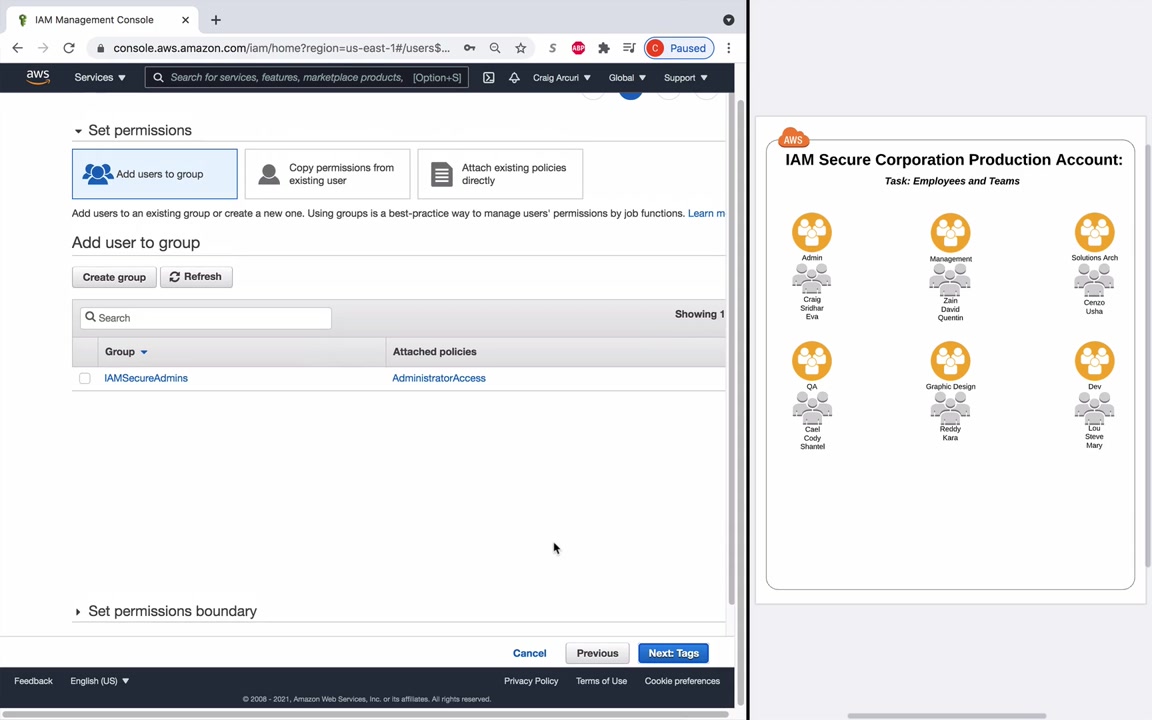
Task: Click the AWS logo home icon
Action: click(x=37, y=77)
